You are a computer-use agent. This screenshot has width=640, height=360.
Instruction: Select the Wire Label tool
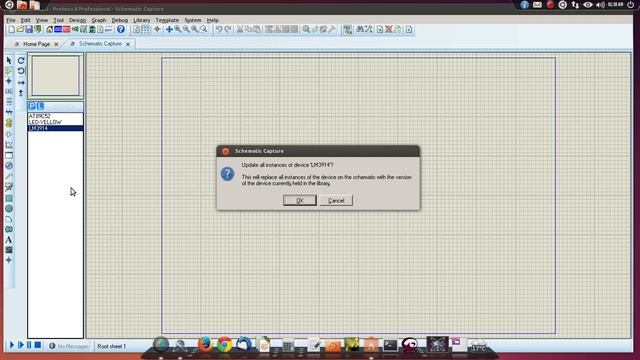click(9, 91)
